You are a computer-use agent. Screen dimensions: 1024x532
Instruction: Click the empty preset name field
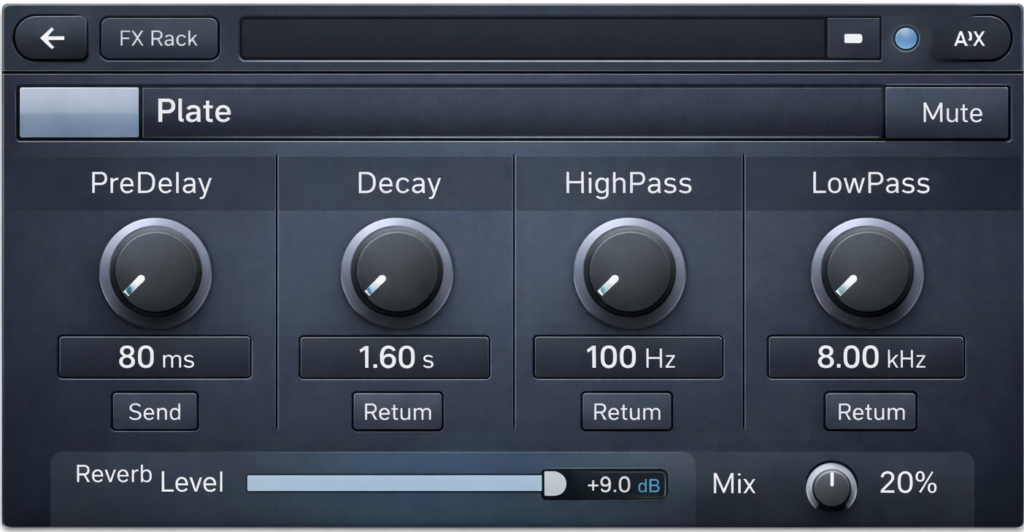[x=534, y=39]
